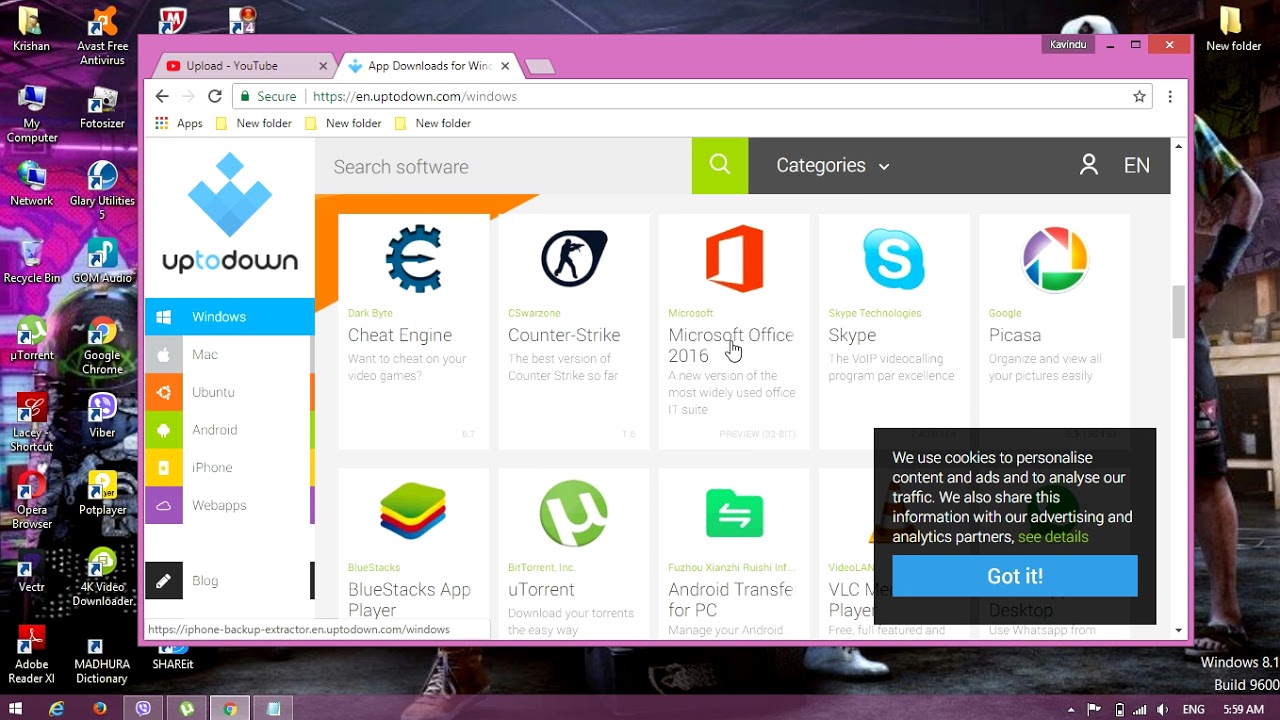Open Internet Explorer from the taskbar
Screen dimensions: 1280x720
[57, 708]
